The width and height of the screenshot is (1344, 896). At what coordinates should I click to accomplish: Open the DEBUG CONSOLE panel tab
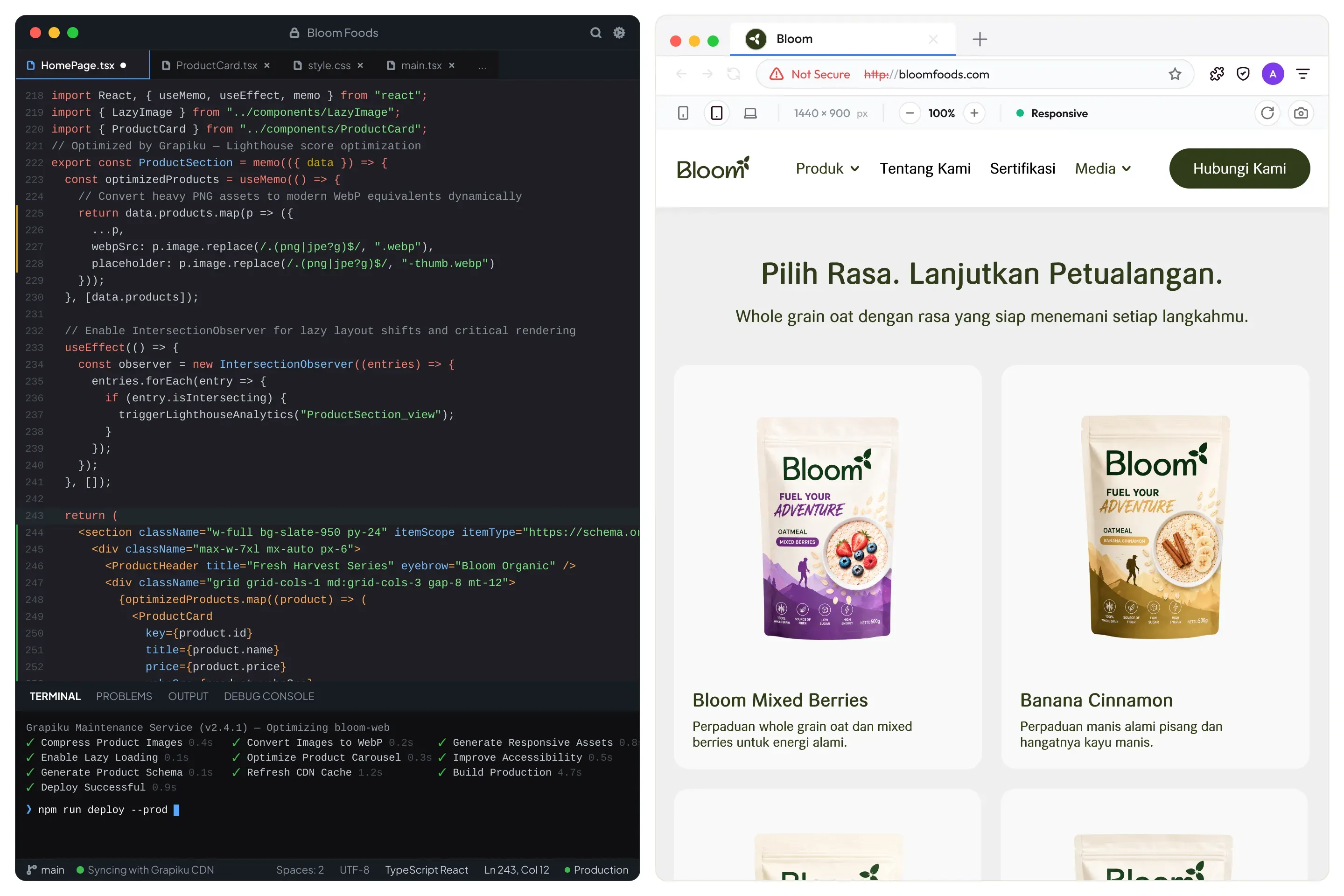click(x=269, y=696)
